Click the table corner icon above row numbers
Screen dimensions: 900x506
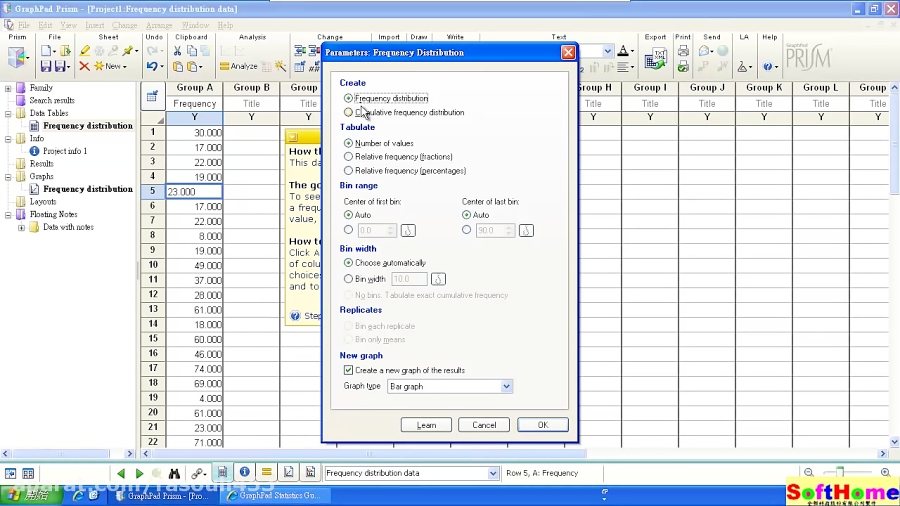tap(152, 96)
